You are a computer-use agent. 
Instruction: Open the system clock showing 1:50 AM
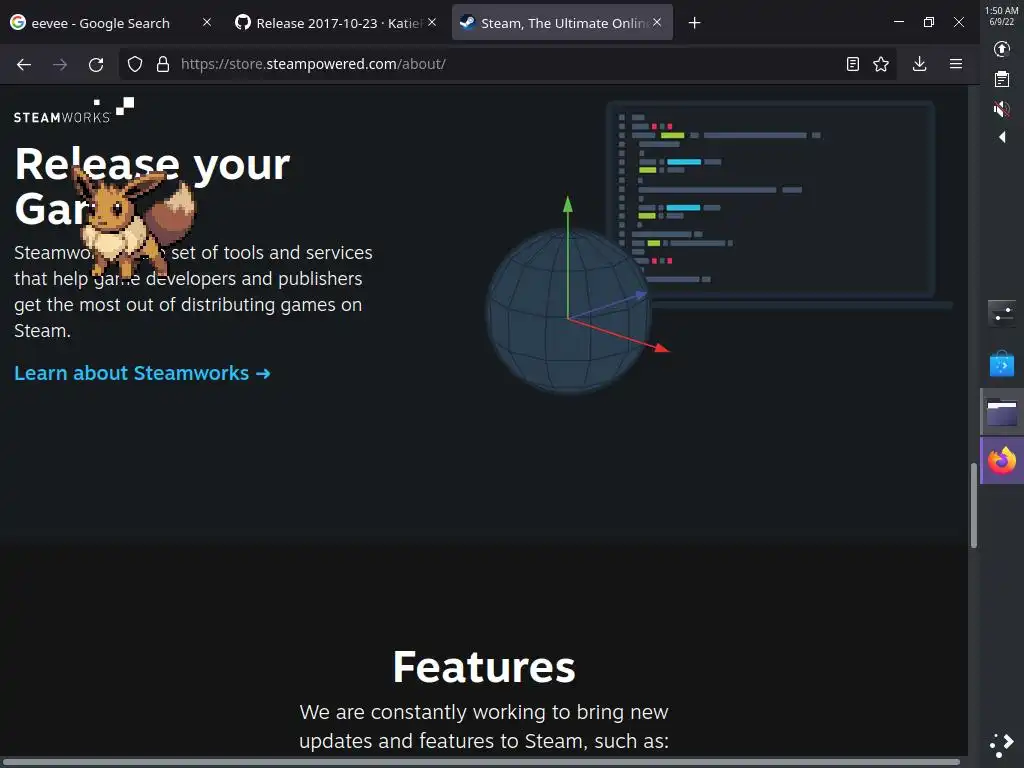click(x=1001, y=16)
